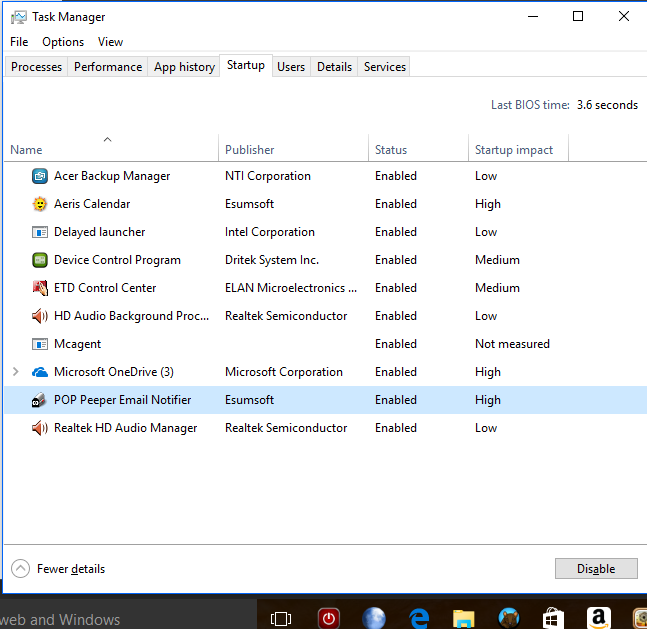Open the globe browser icon in taskbar

click(x=374, y=618)
